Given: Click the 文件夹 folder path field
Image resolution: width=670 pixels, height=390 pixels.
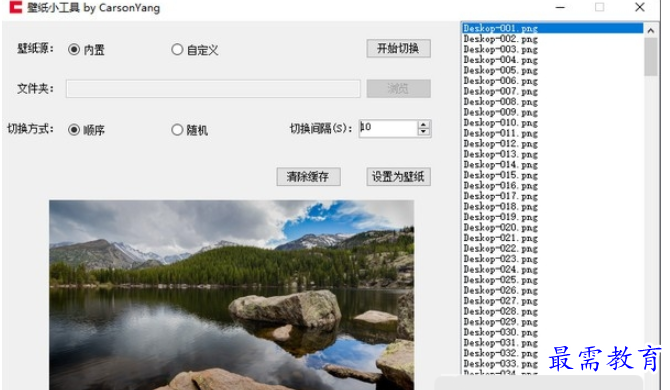Looking at the screenshot, I should (213, 88).
